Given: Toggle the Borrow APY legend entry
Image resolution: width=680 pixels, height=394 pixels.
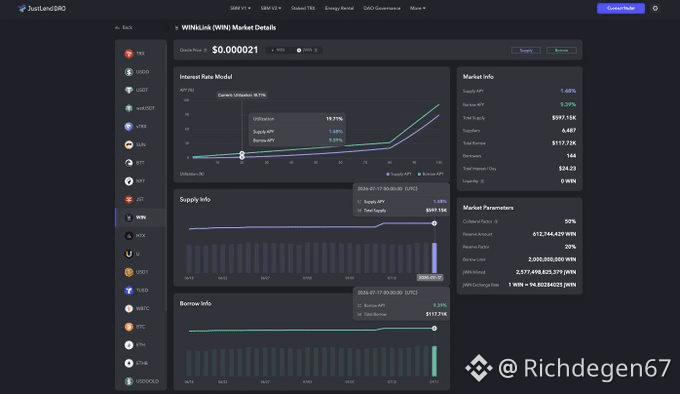Looking at the screenshot, I should 430,174.
